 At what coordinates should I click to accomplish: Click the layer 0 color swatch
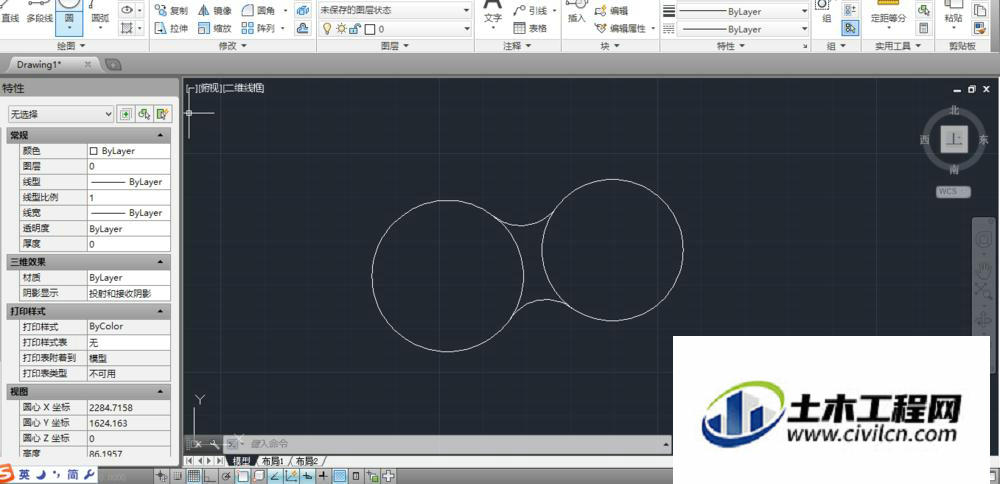[369, 29]
